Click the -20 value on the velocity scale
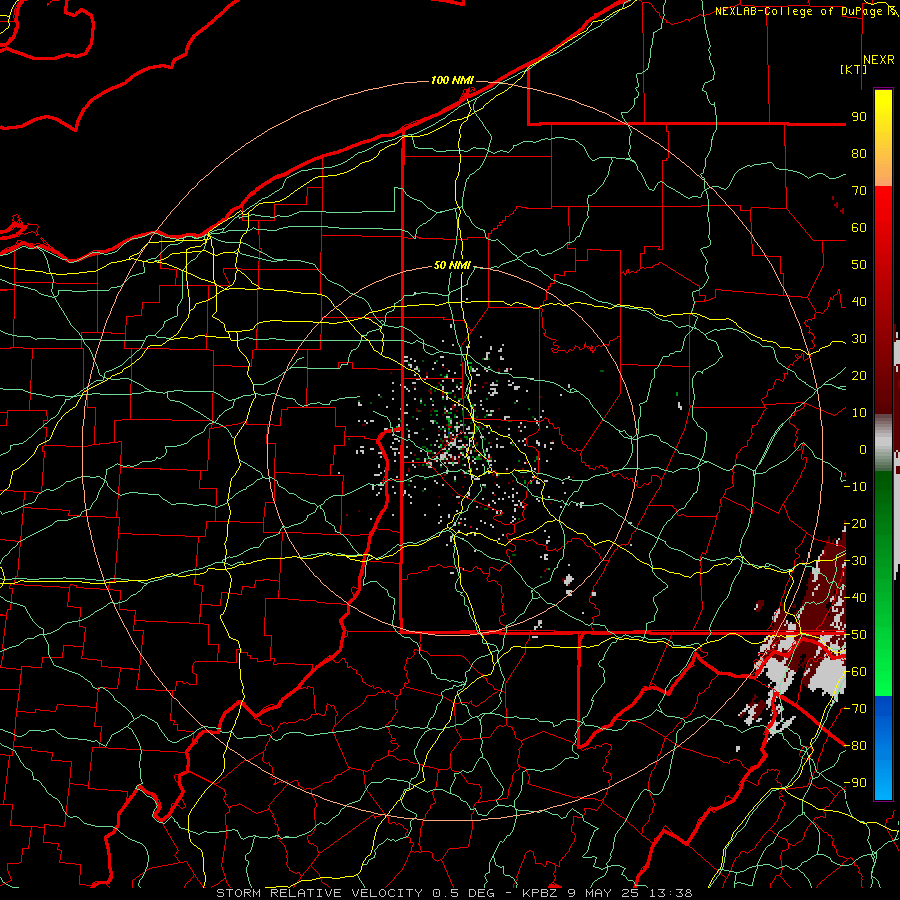Image resolution: width=900 pixels, height=900 pixels. click(855, 523)
